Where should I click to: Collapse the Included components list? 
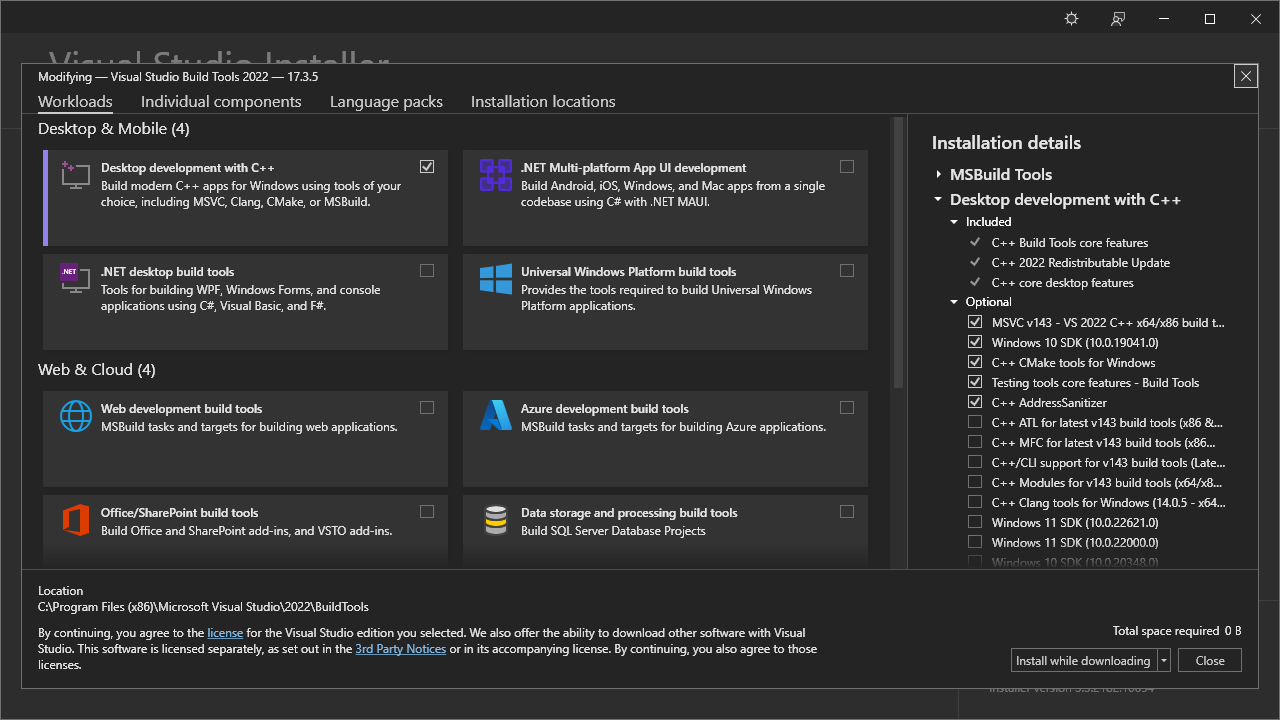point(955,222)
